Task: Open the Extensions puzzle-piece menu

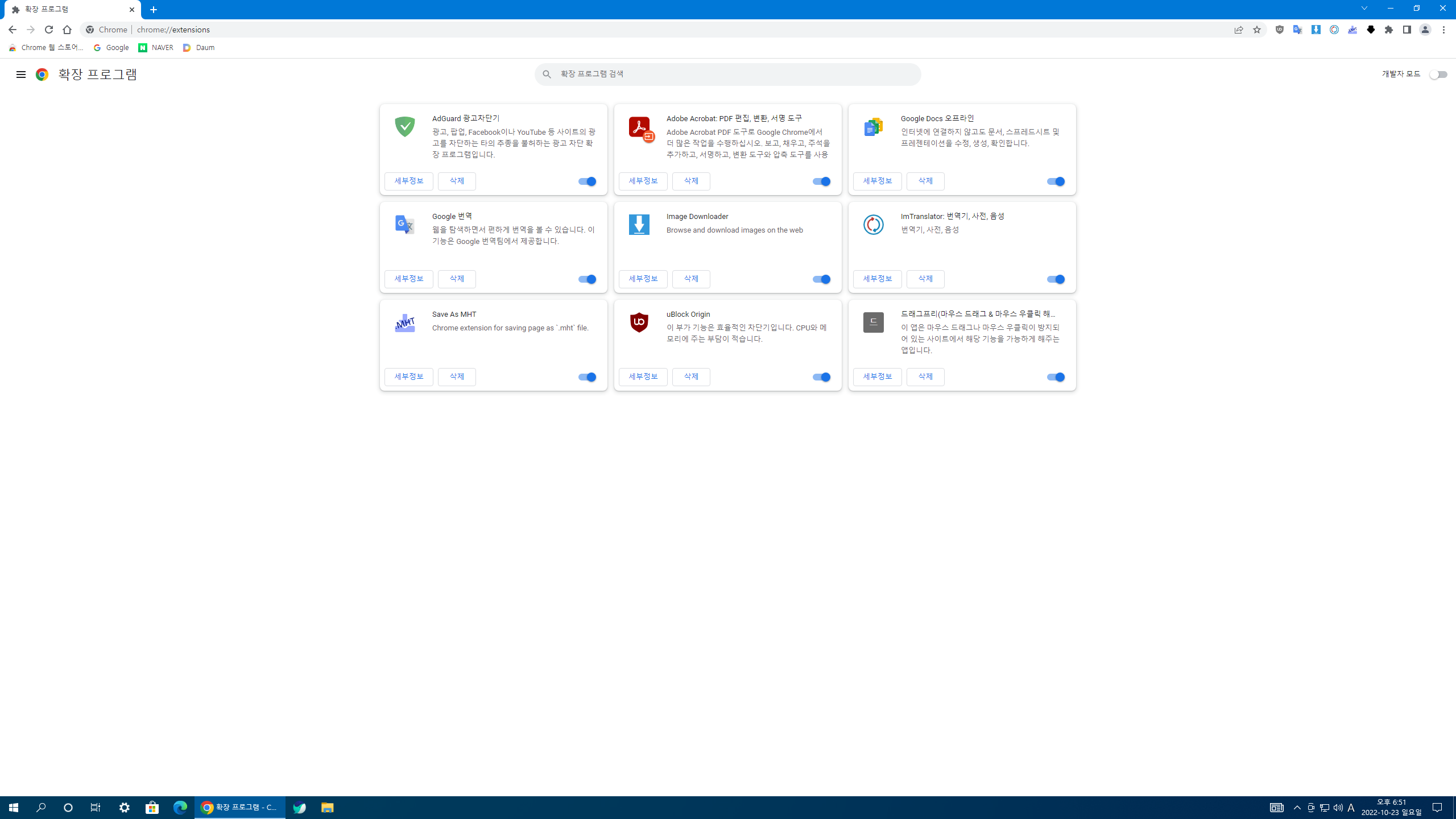Action: (x=1389, y=30)
